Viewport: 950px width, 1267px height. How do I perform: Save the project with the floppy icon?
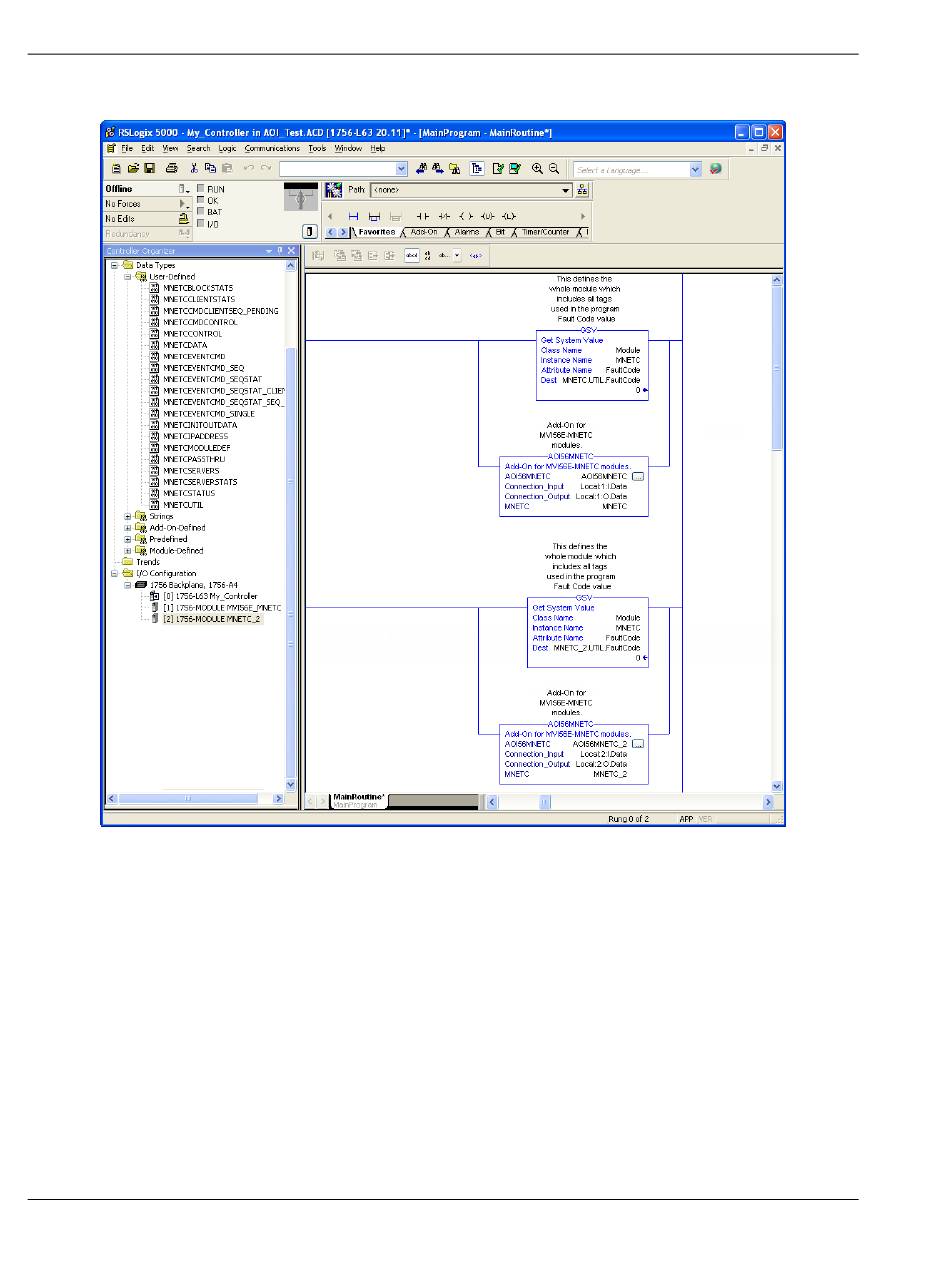tap(149, 169)
